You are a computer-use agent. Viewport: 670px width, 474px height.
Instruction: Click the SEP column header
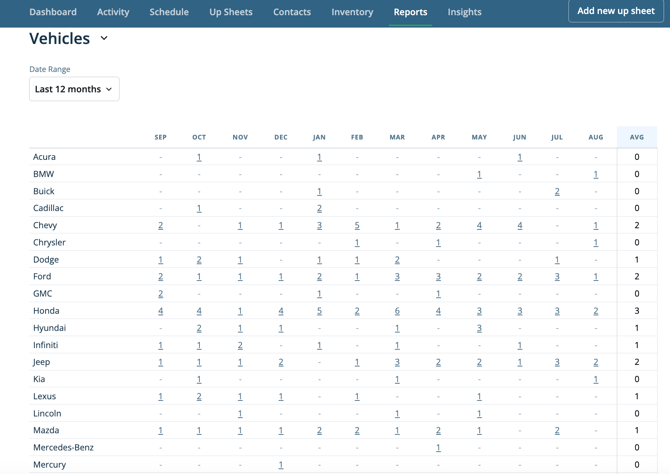point(160,137)
